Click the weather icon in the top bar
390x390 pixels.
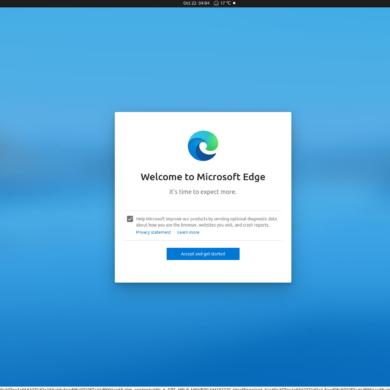(x=216, y=3)
